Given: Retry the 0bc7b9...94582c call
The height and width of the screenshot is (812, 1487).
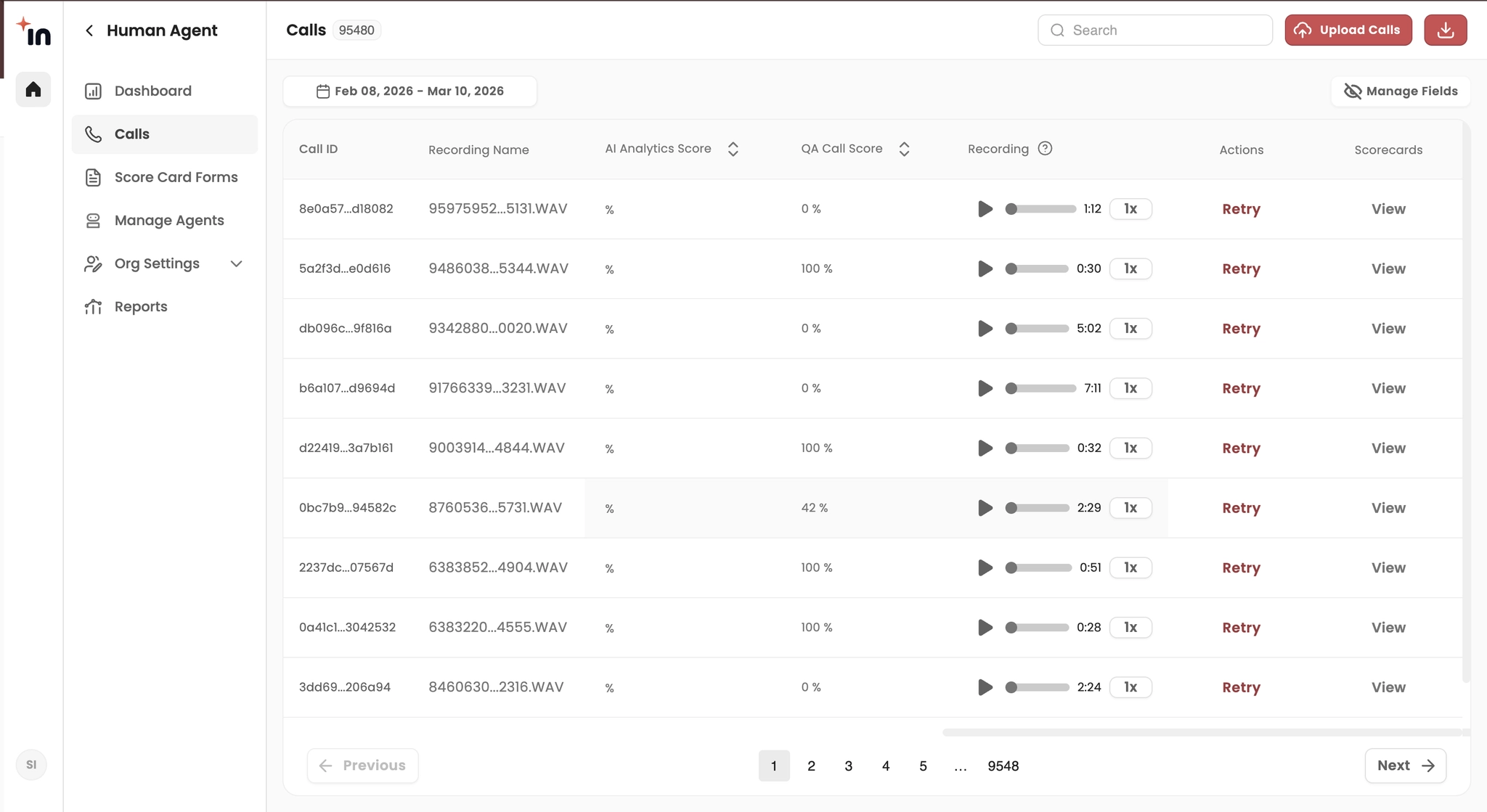Looking at the screenshot, I should (1240, 508).
